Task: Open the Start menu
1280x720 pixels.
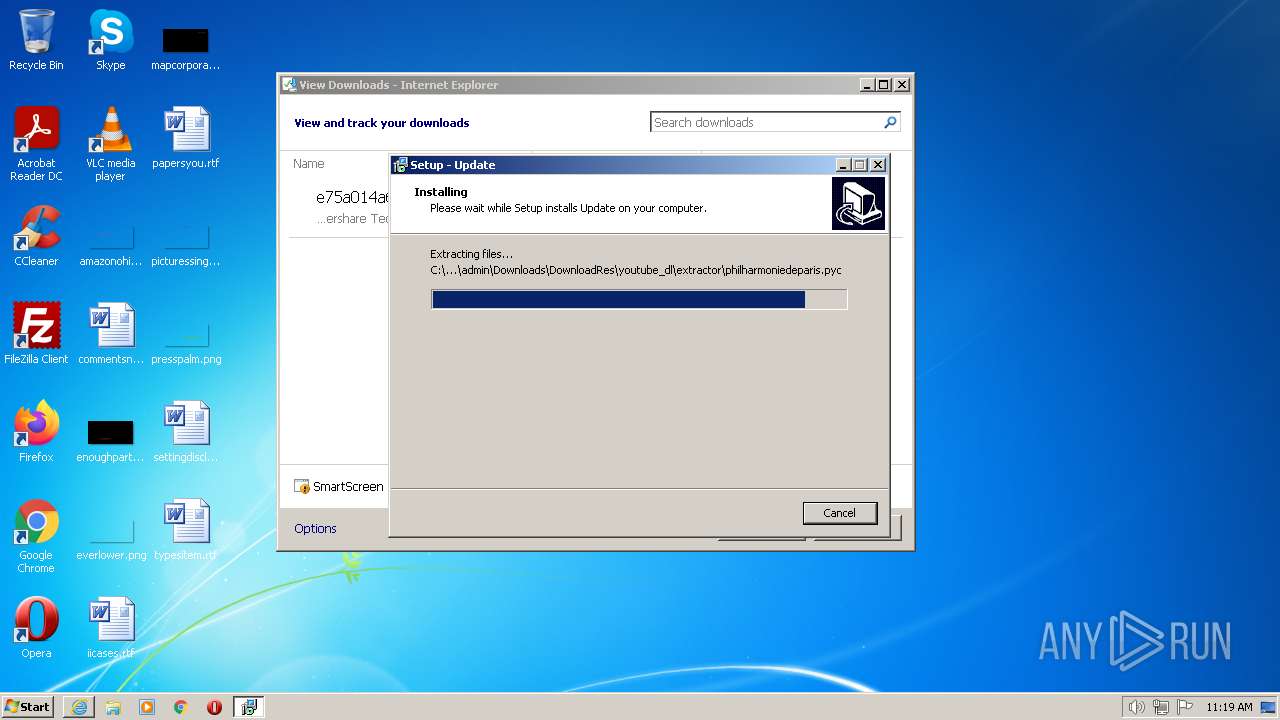Action: click(x=28, y=707)
